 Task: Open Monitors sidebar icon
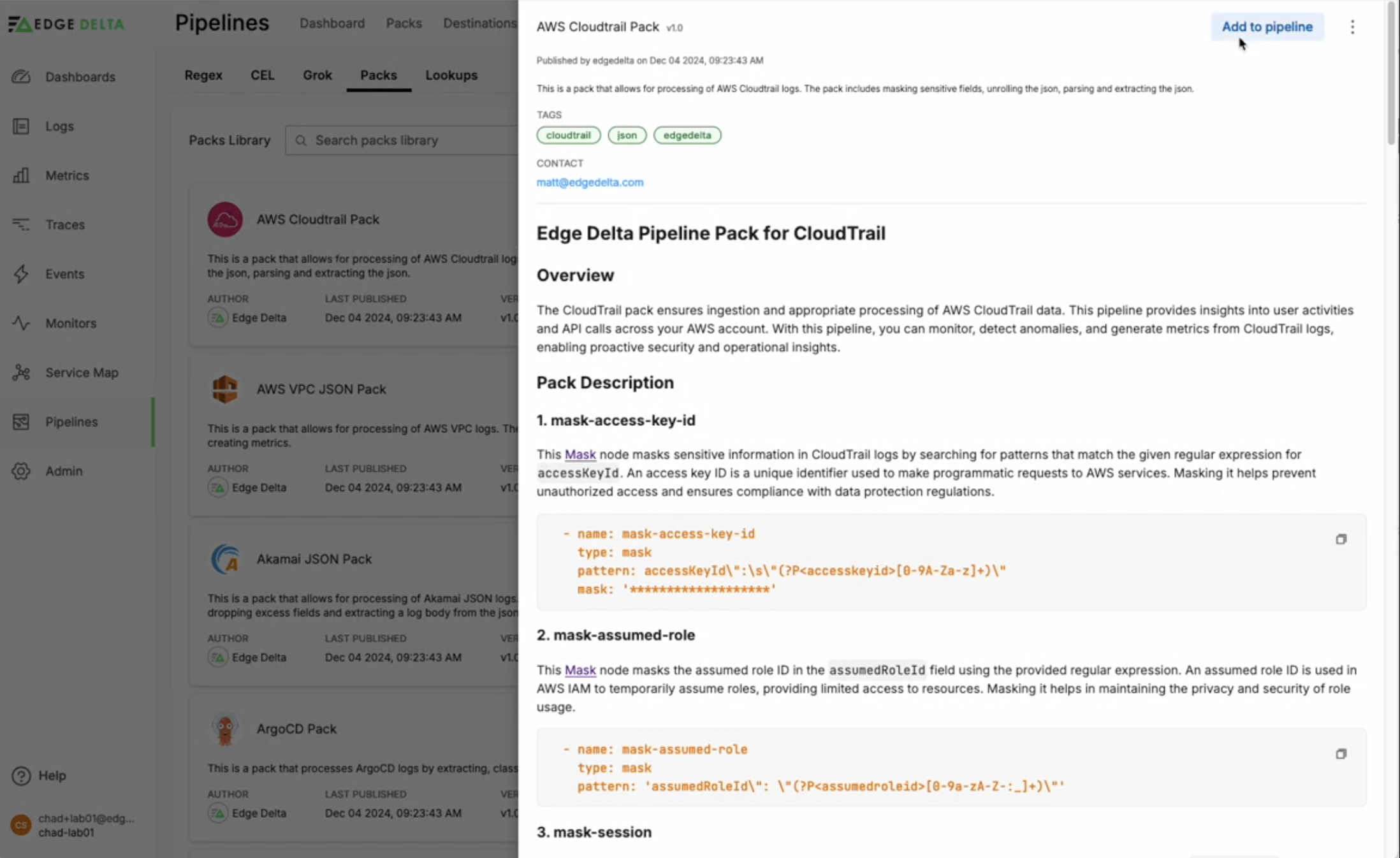21,323
